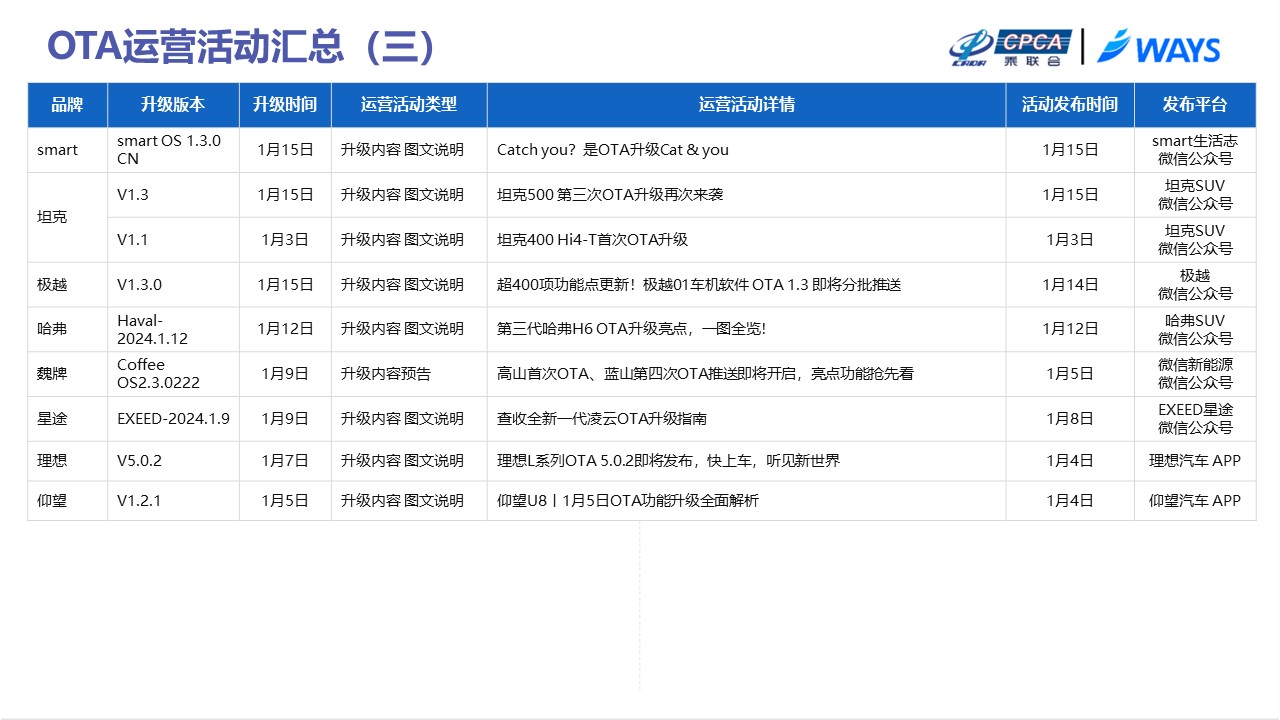This screenshot has width=1280, height=720.
Task: Select the 仰望 brand cell
Action: (67, 501)
